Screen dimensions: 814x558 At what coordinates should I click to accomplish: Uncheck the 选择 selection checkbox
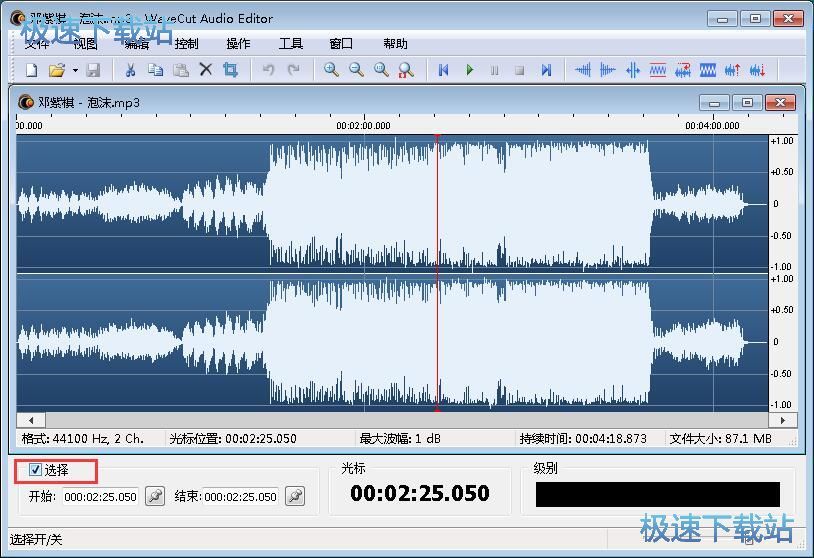pos(36,470)
